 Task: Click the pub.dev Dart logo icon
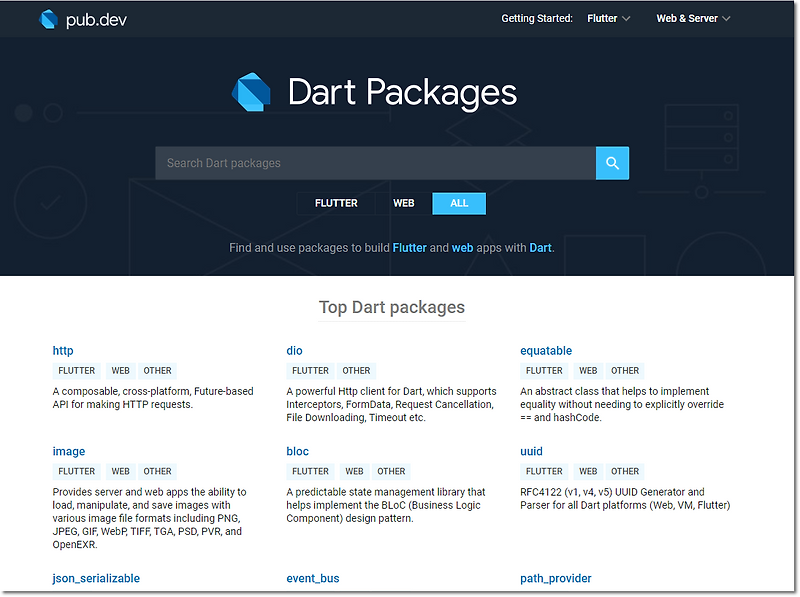coord(48,19)
